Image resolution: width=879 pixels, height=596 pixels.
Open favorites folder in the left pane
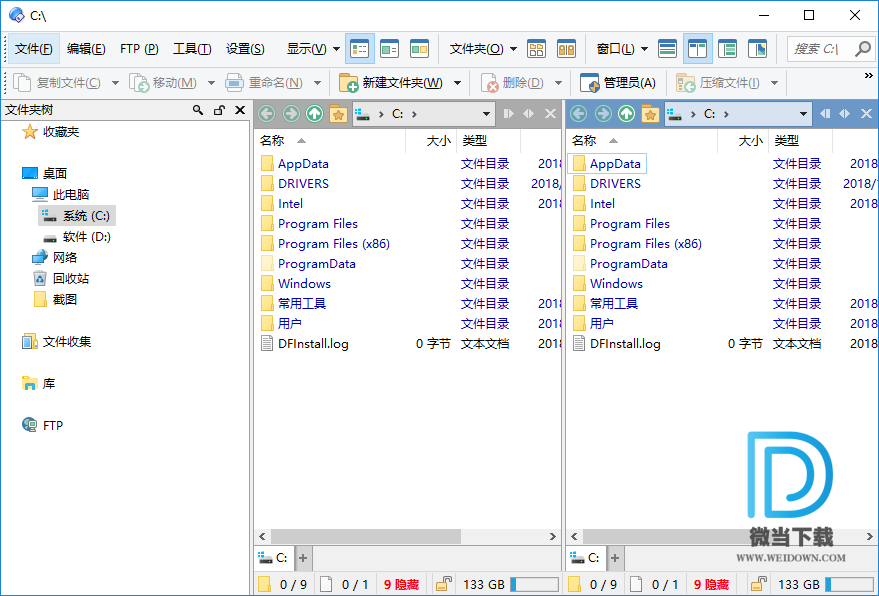339,114
